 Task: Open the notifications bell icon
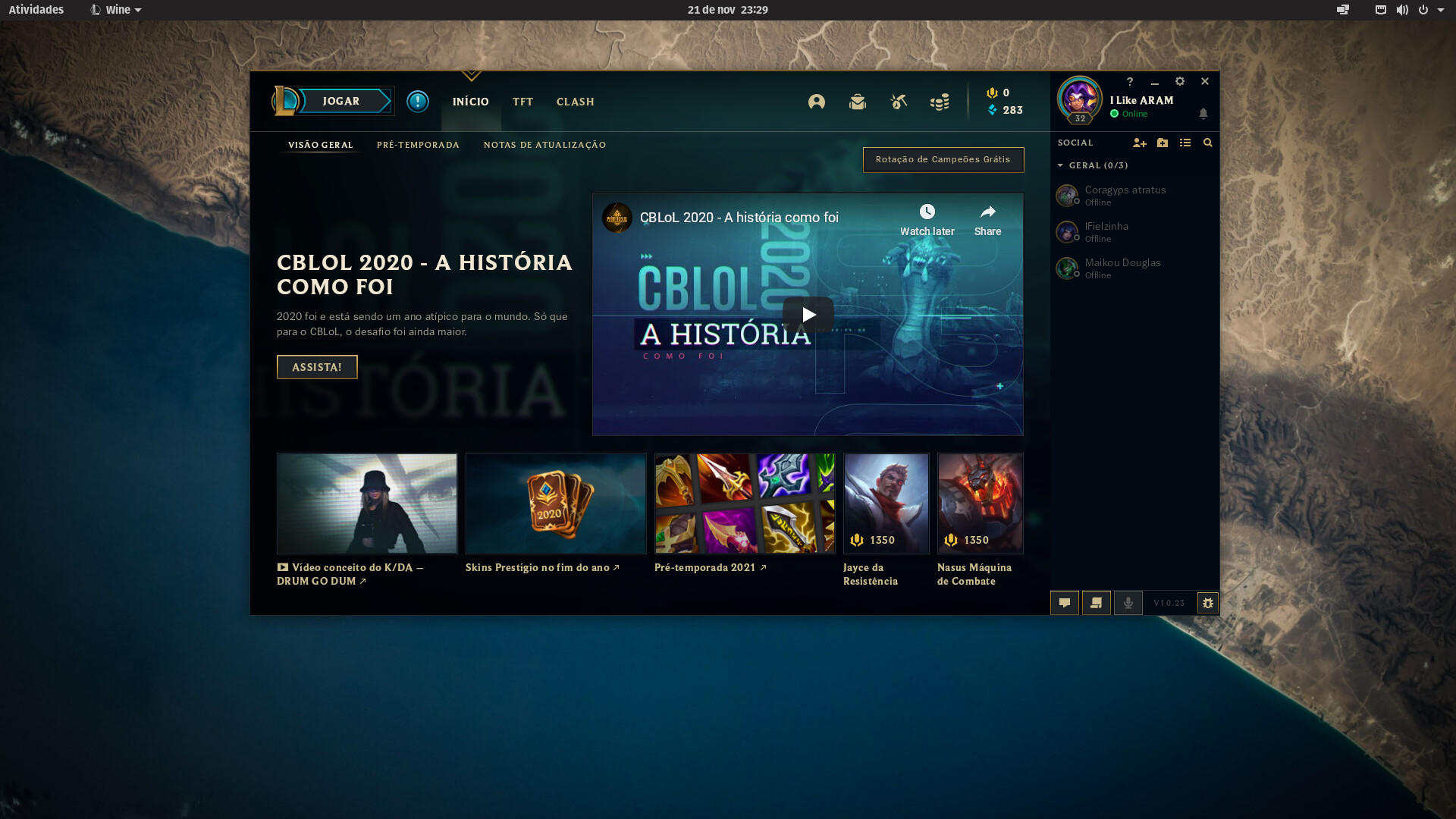[1203, 113]
